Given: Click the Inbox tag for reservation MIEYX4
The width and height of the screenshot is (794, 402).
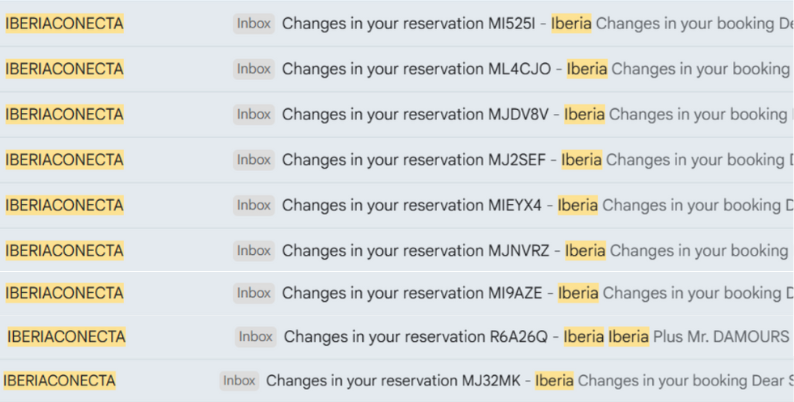Looking at the screenshot, I should point(254,204).
